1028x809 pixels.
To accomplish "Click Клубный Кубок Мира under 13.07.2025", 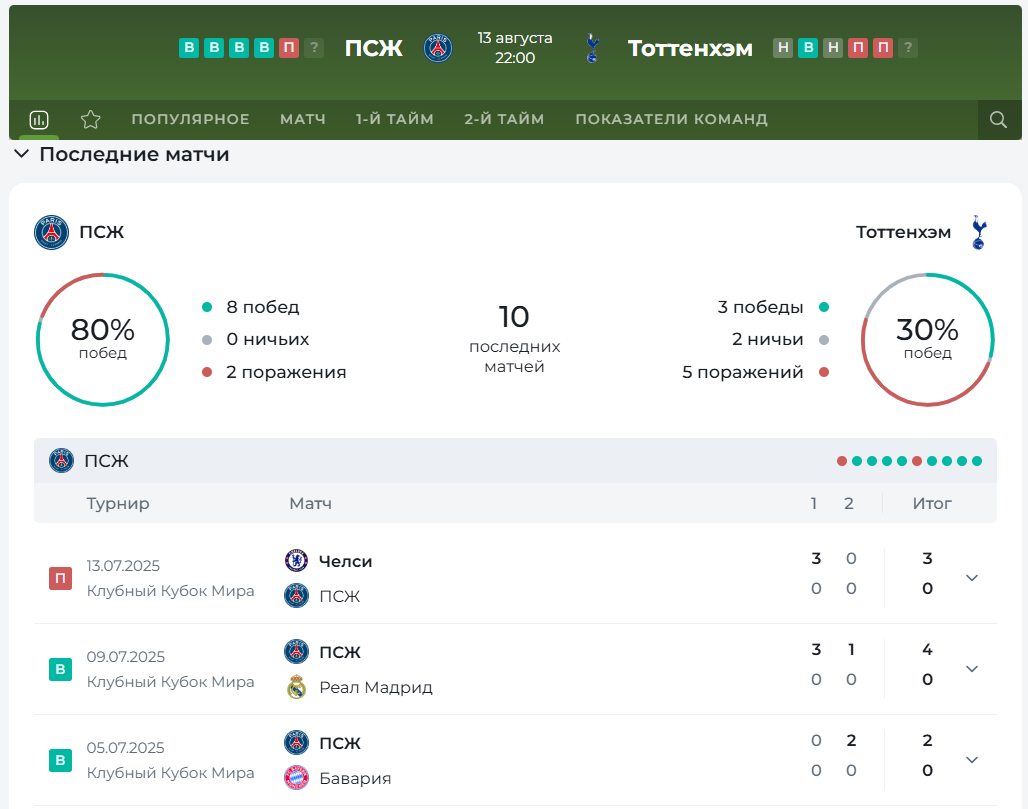I will tap(170, 591).
